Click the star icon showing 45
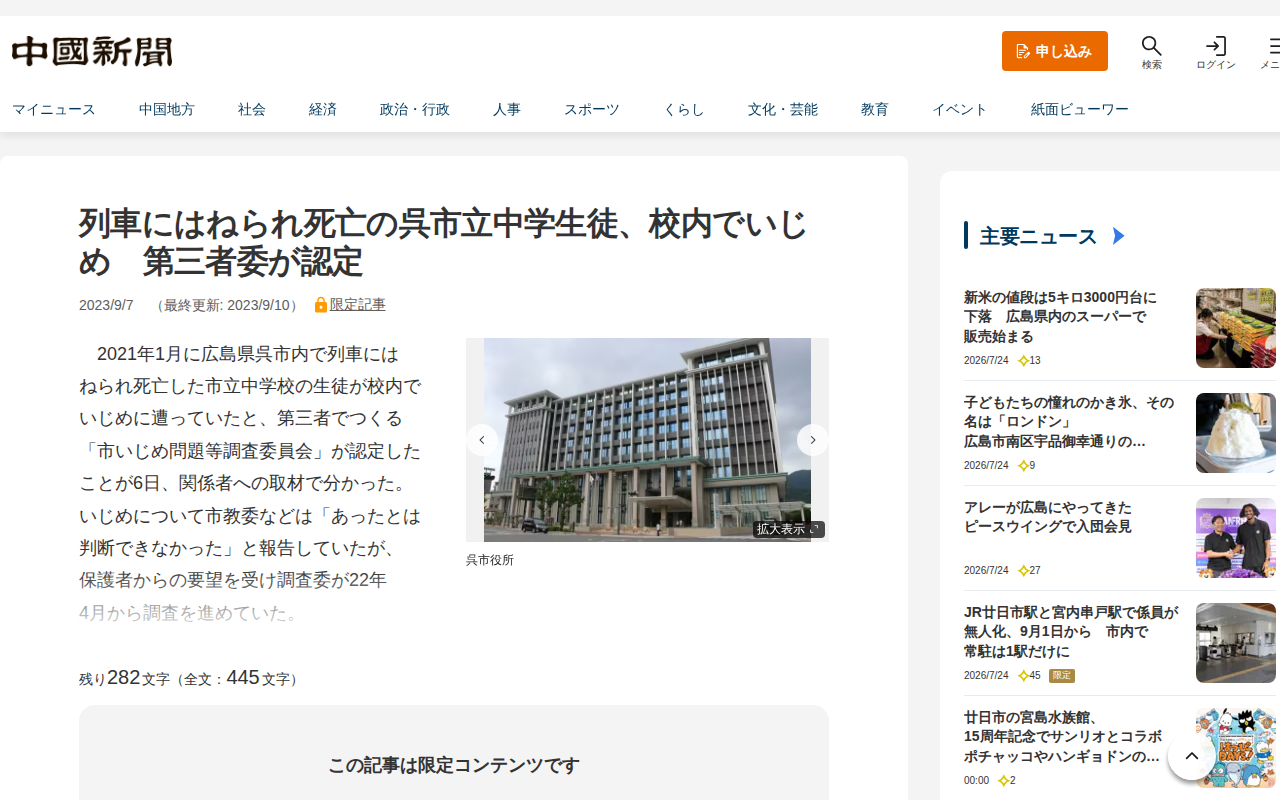 coord(1023,675)
